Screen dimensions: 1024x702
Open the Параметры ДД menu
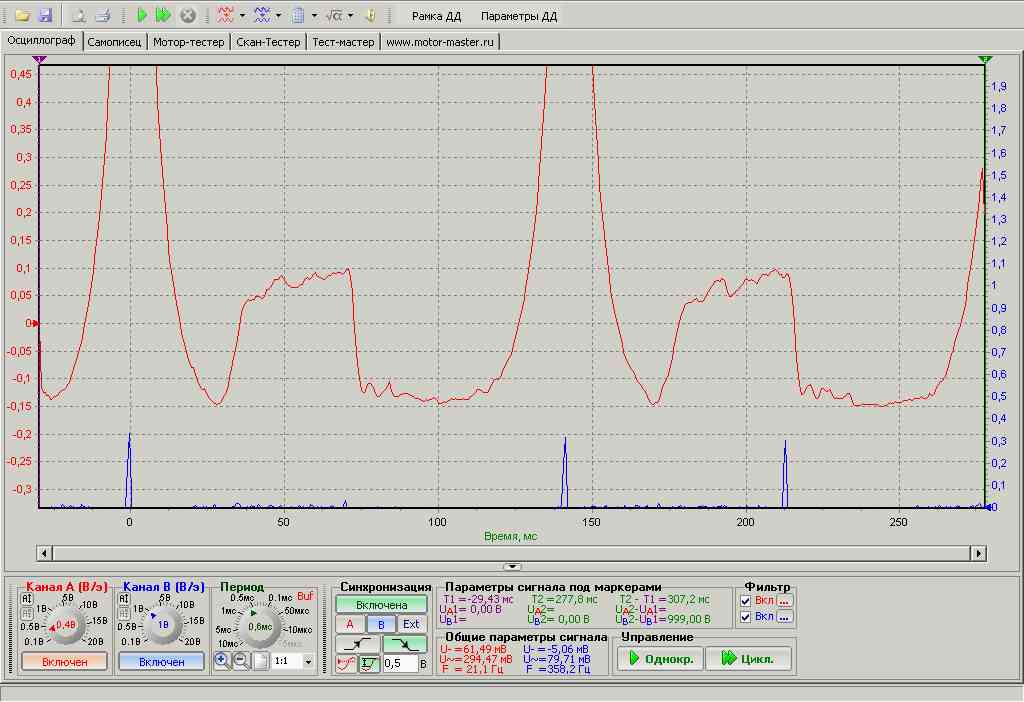click(518, 17)
